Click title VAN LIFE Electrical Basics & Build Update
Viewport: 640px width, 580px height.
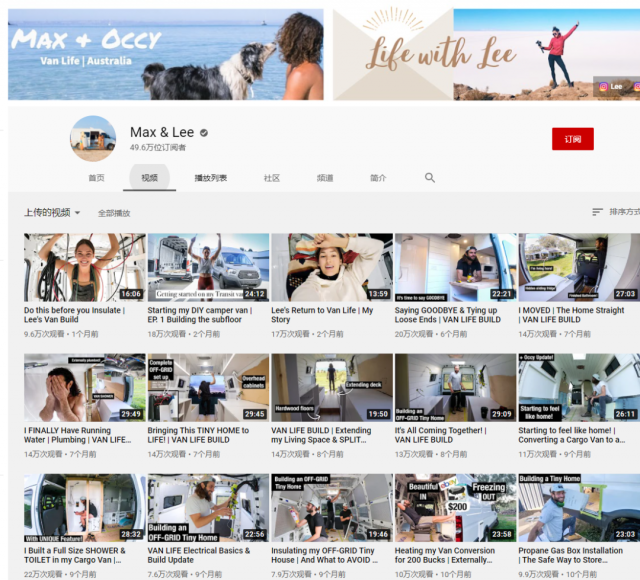coord(199,555)
